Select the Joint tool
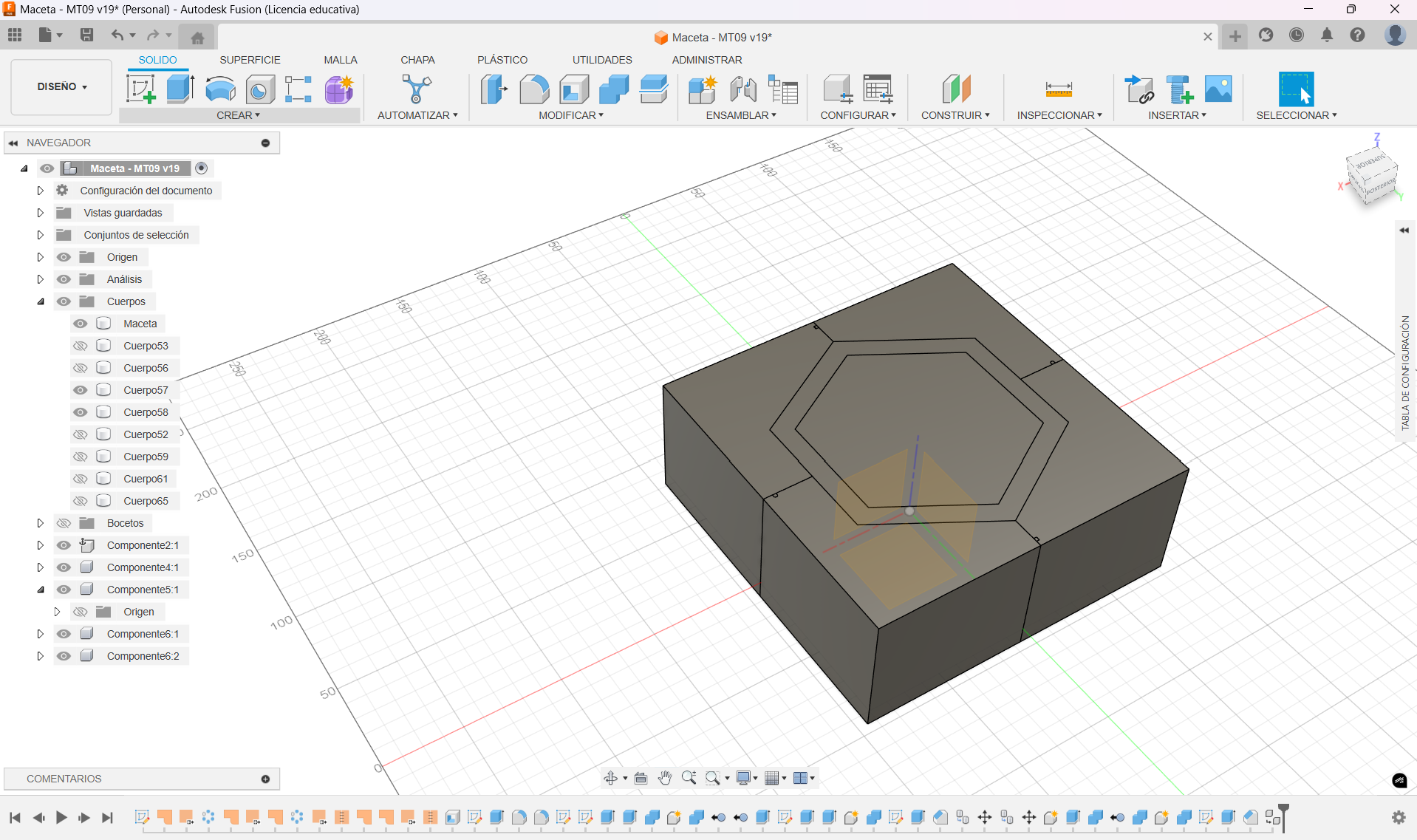This screenshot has width=1417, height=840. tap(742, 89)
